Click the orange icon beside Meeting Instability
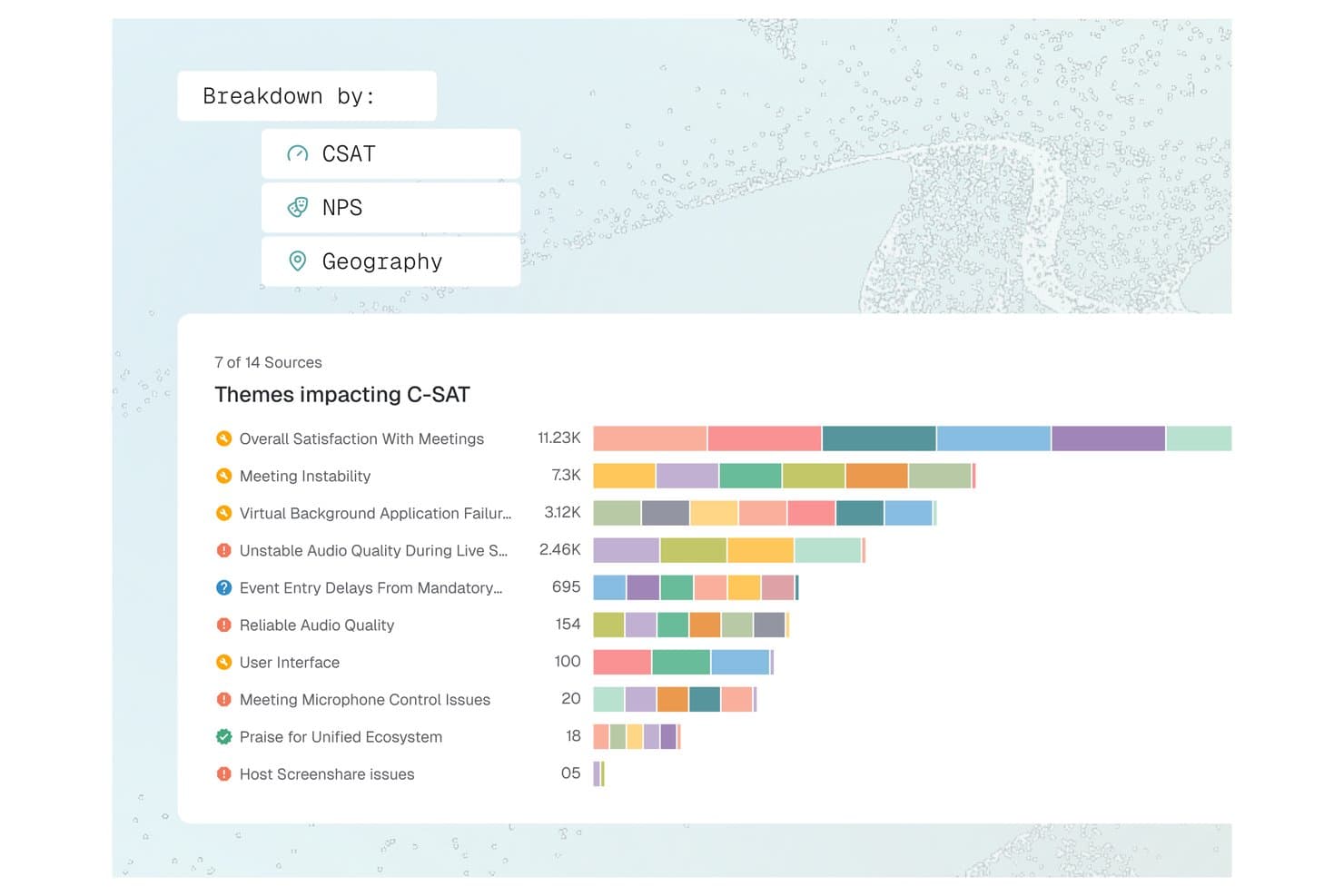 [x=223, y=476]
